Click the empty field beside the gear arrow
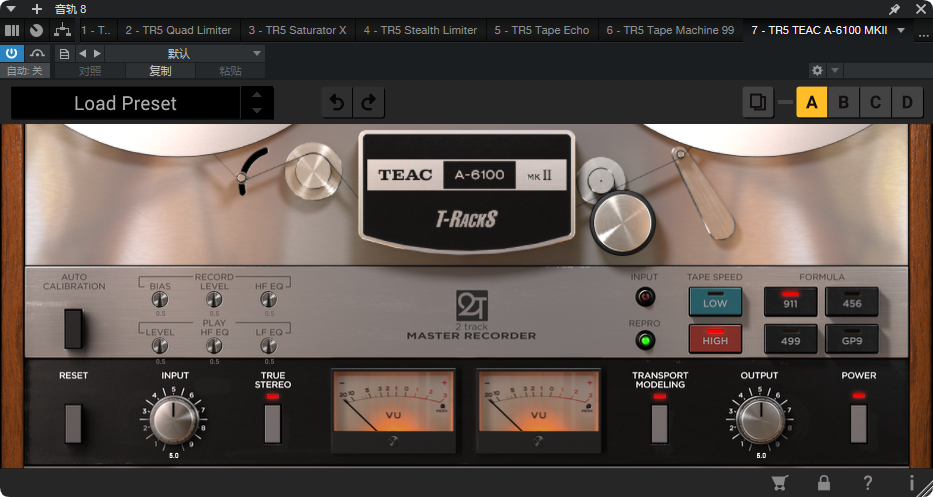This screenshot has height=497, width=933. click(x=887, y=70)
